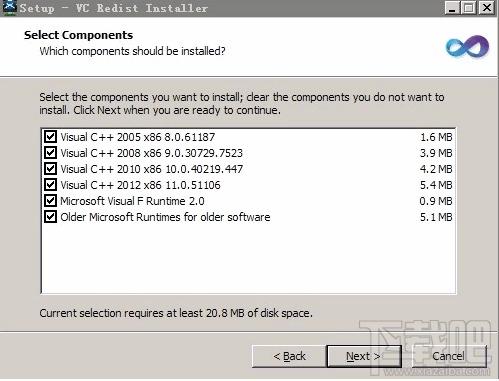Click the 5.1 MB size entry
Screen dimensions: 499x381
[x=436, y=217]
